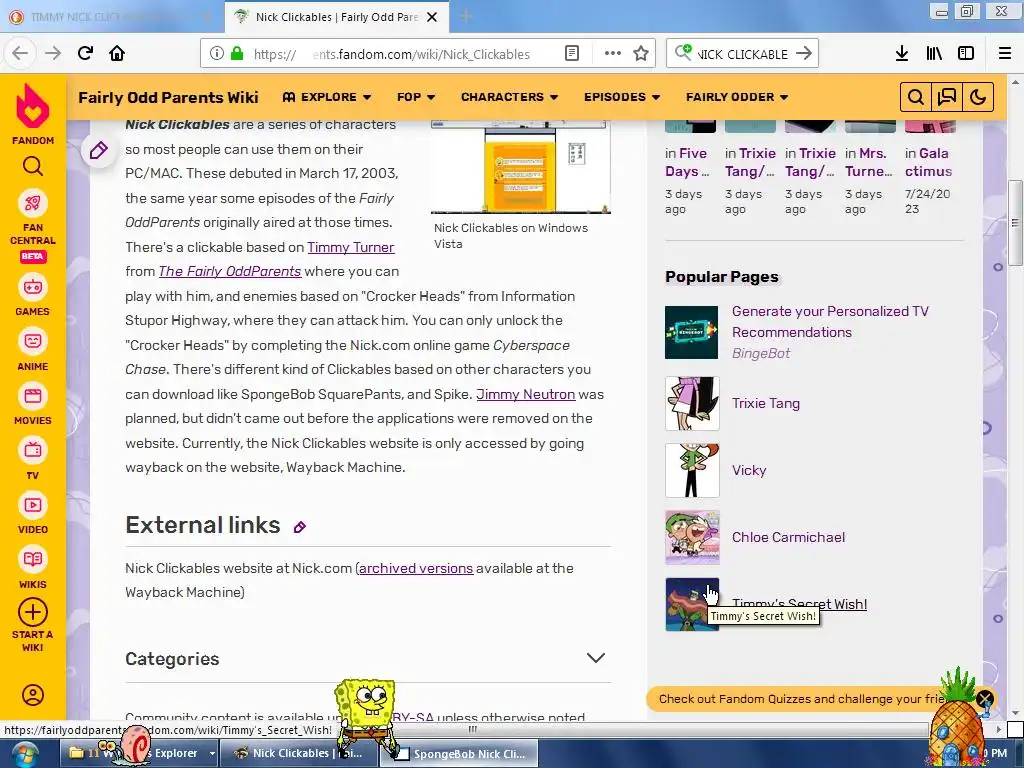Image resolution: width=1024 pixels, height=768 pixels.
Task: Click the Vicky thumbnail image
Action: pyautogui.click(x=692, y=470)
